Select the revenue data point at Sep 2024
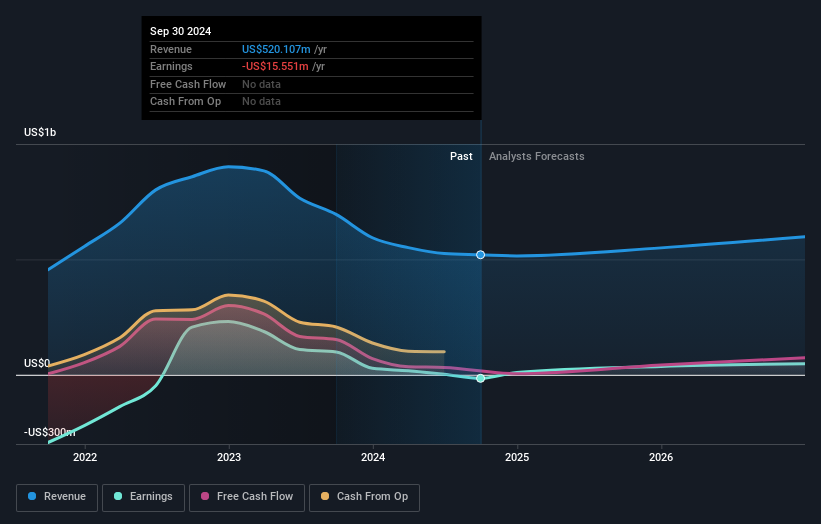 click(x=480, y=255)
